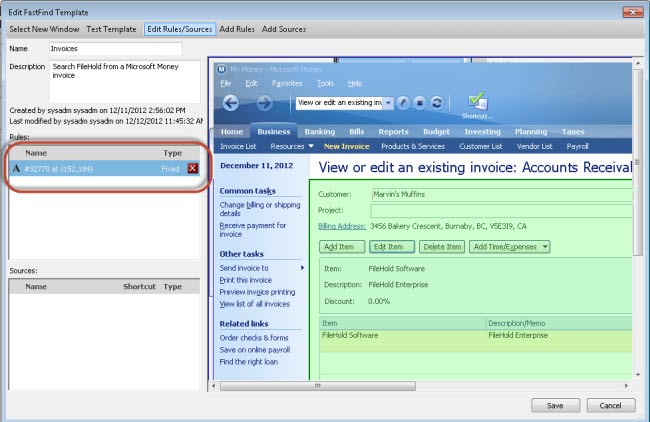Switch to the Reports tab
The width and height of the screenshot is (650, 422).
[393, 131]
